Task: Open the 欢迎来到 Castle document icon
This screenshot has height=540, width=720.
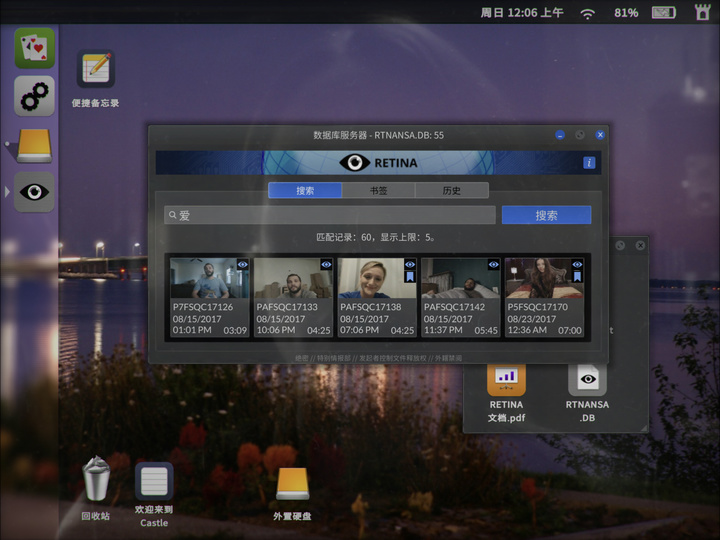Action: click(x=154, y=482)
